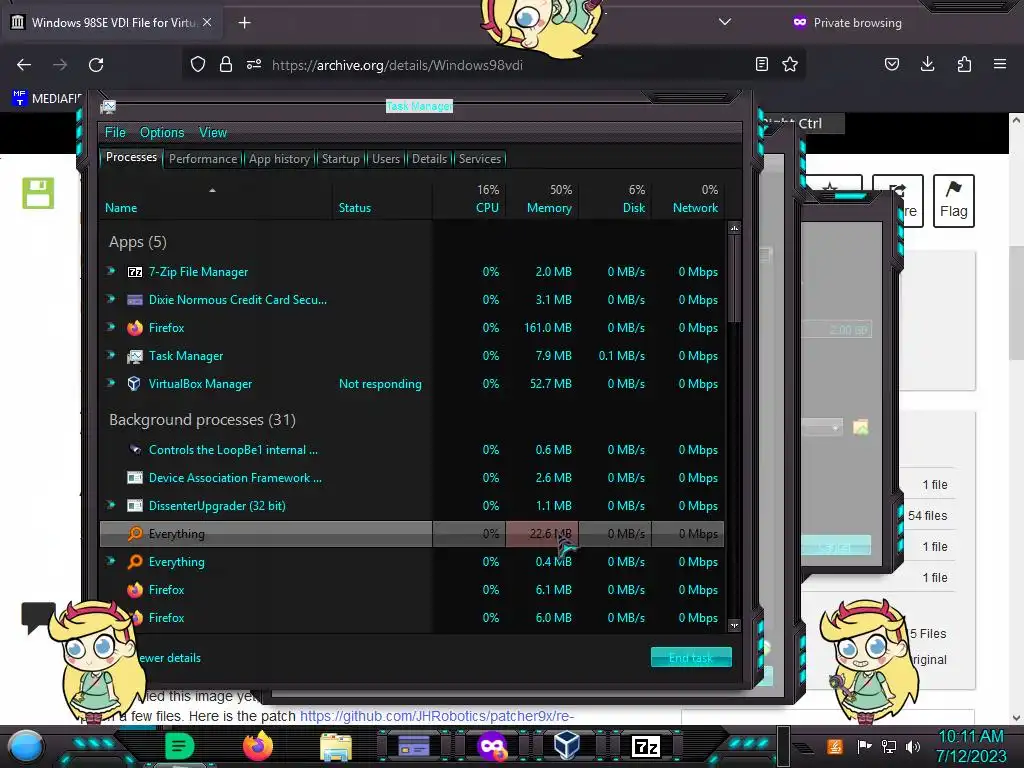Open Firefox tracking protection shield
Viewport: 1024px width, 768px height.
coord(198,64)
